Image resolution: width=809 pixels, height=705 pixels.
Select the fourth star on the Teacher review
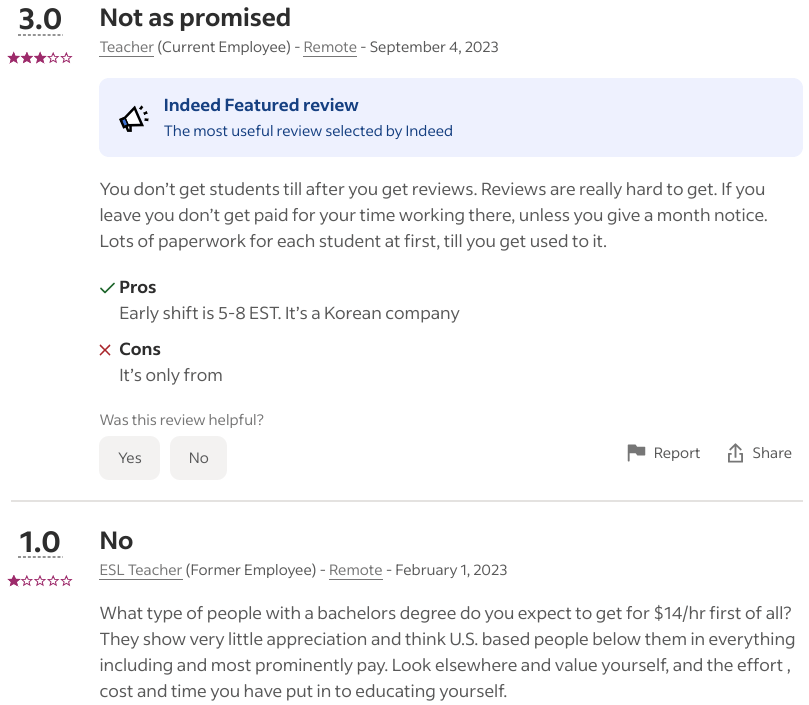pyautogui.click(x=55, y=58)
